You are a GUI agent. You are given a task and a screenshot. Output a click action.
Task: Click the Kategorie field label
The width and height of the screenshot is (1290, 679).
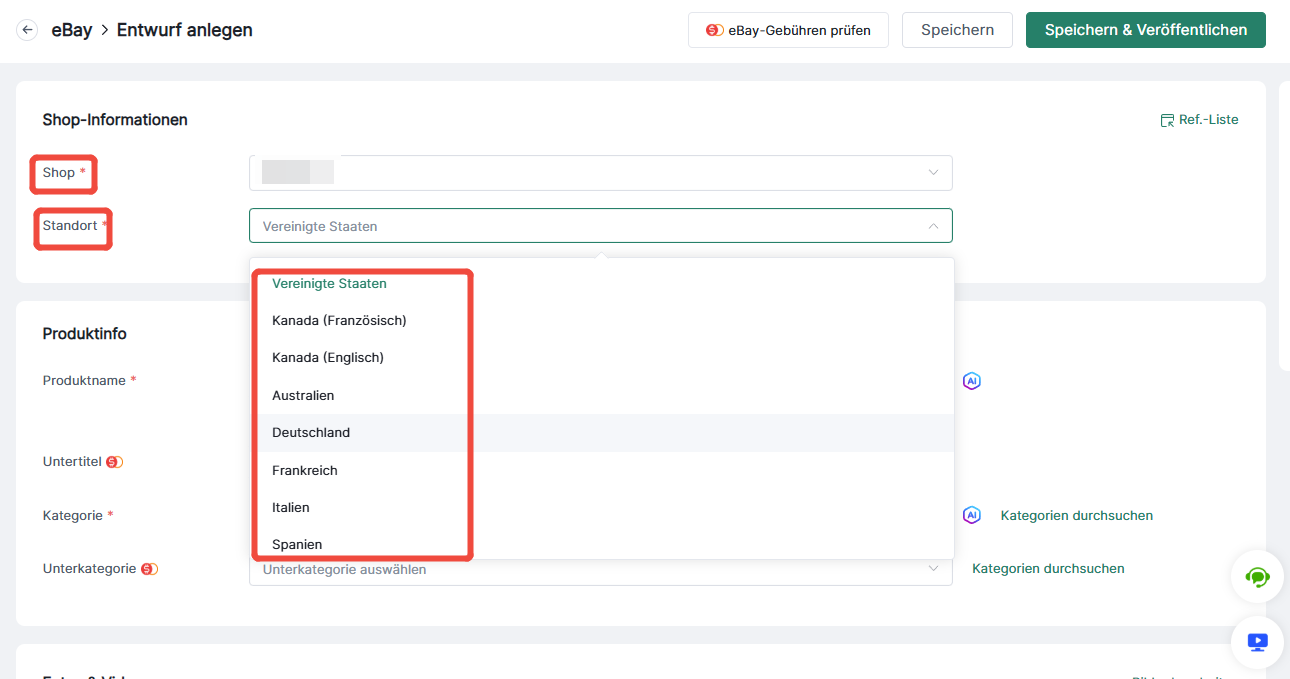point(73,516)
